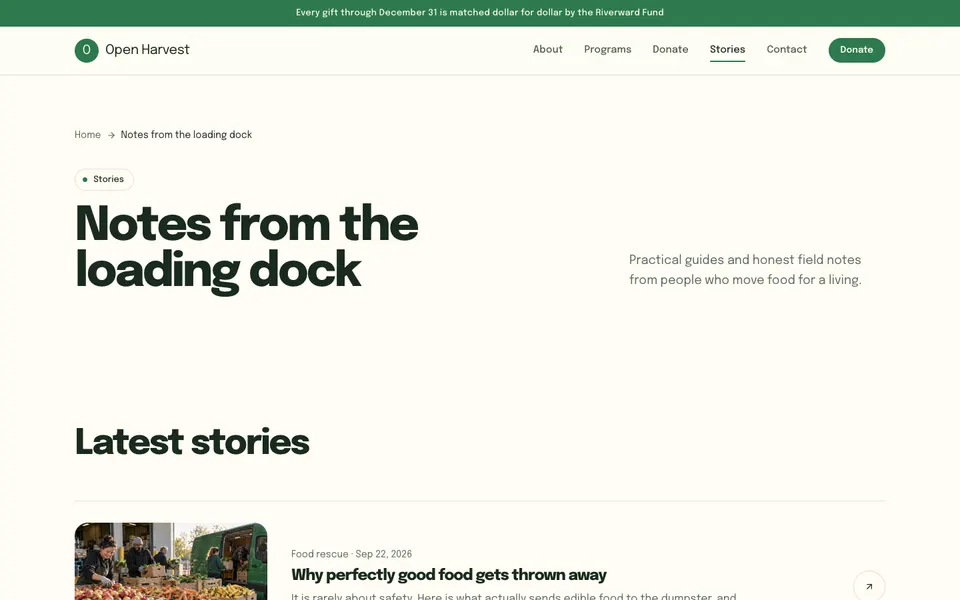Open the About menu item
This screenshot has height=600, width=960.
tap(547, 50)
